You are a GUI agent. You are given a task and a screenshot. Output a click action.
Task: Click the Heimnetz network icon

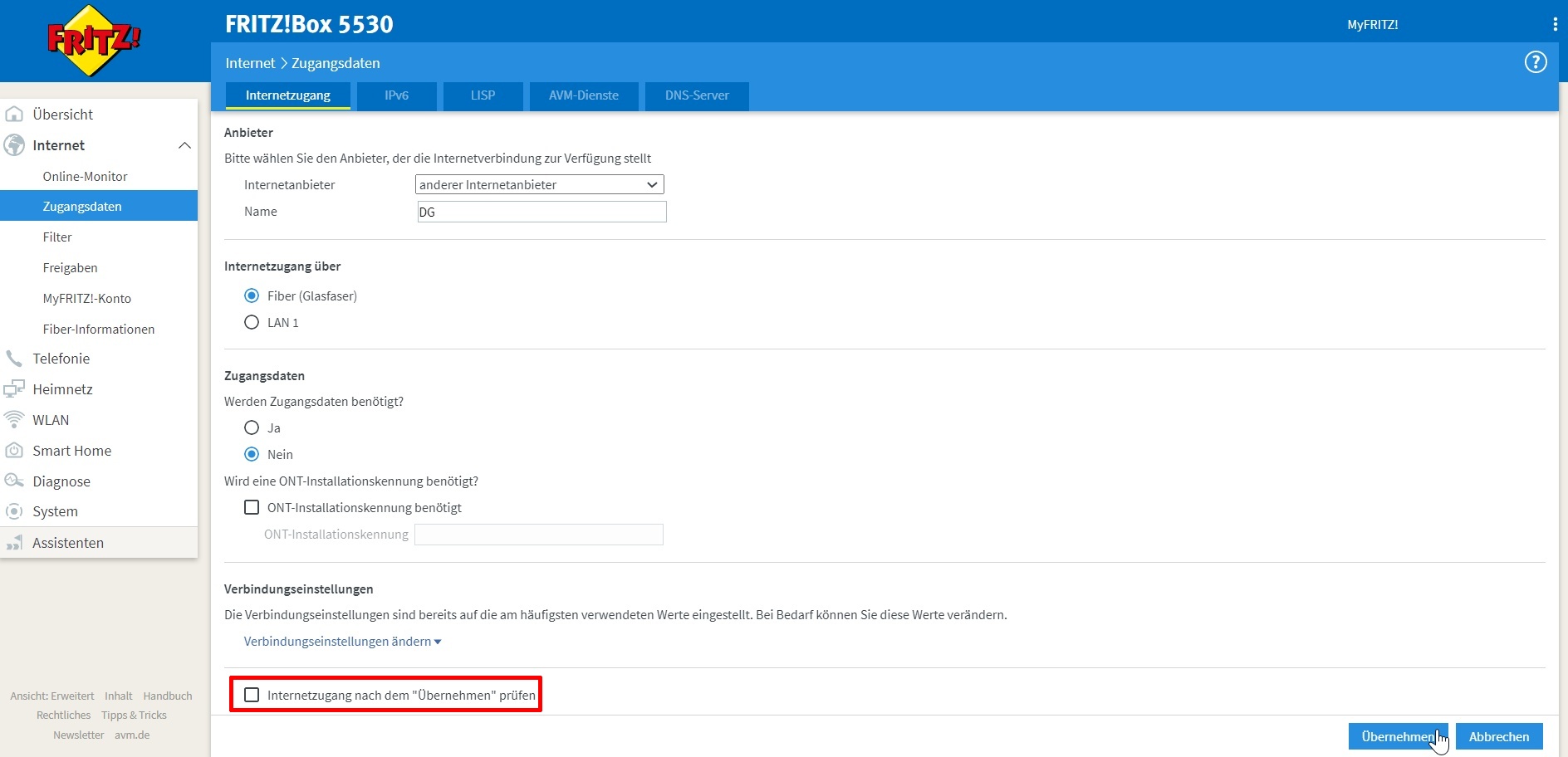(x=14, y=389)
